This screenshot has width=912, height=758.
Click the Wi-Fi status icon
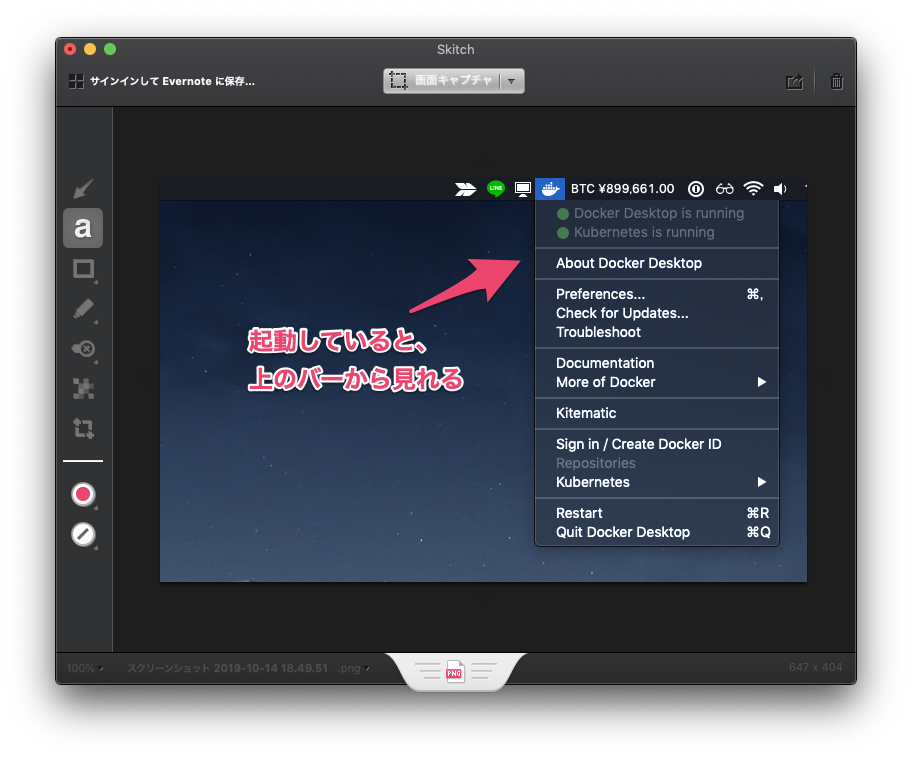pyautogui.click(x=754, y=188)
